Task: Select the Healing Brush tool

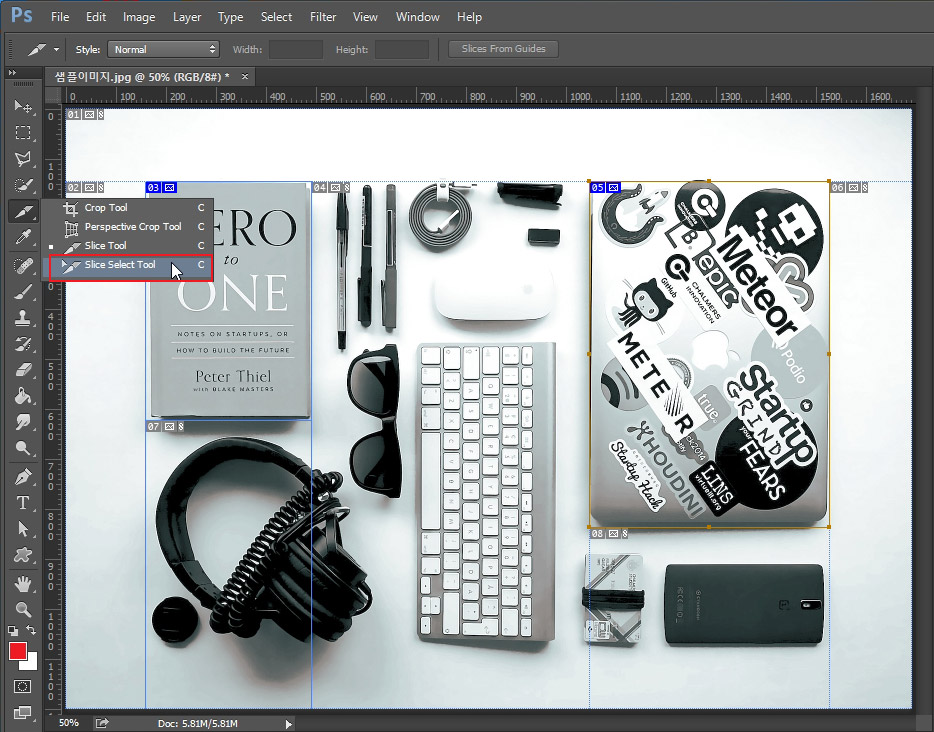Action: 23,265
